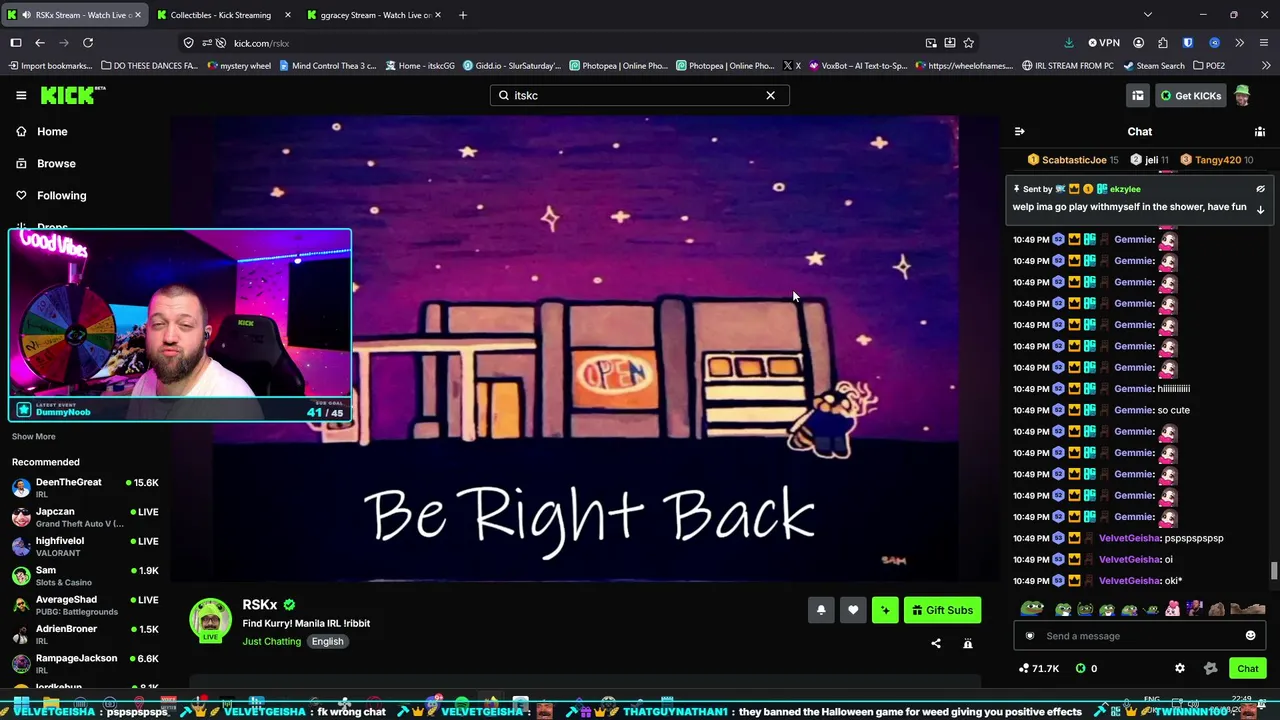The height and width of the screenshot is (720, 1280).
Task: Open mystery wheel bookmark
Action: (x=238, y=66)
